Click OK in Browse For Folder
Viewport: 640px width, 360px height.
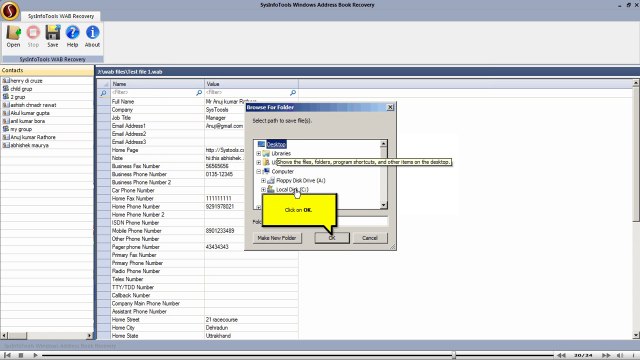(x=332, y=238)
